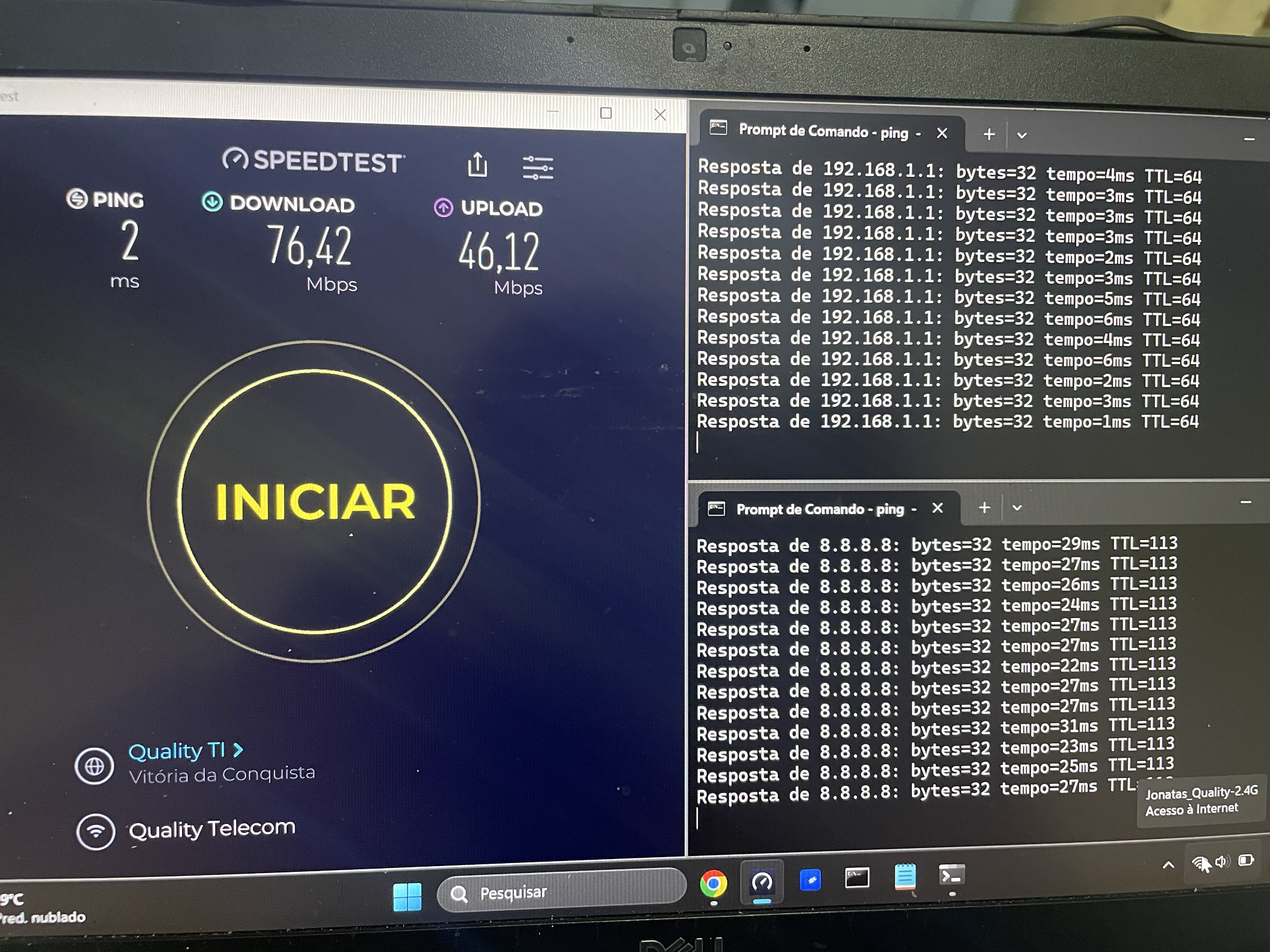Click the globe server icon
Image resolution: width=1270 pixels, height=952 pixels.
[95, 766]
